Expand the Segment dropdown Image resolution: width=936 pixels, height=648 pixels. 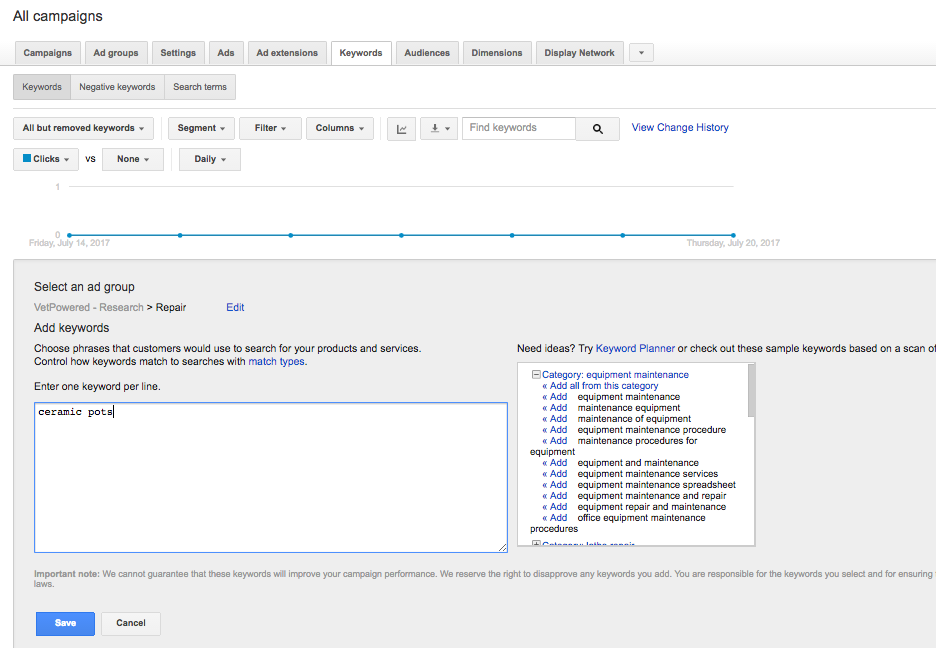201,128
